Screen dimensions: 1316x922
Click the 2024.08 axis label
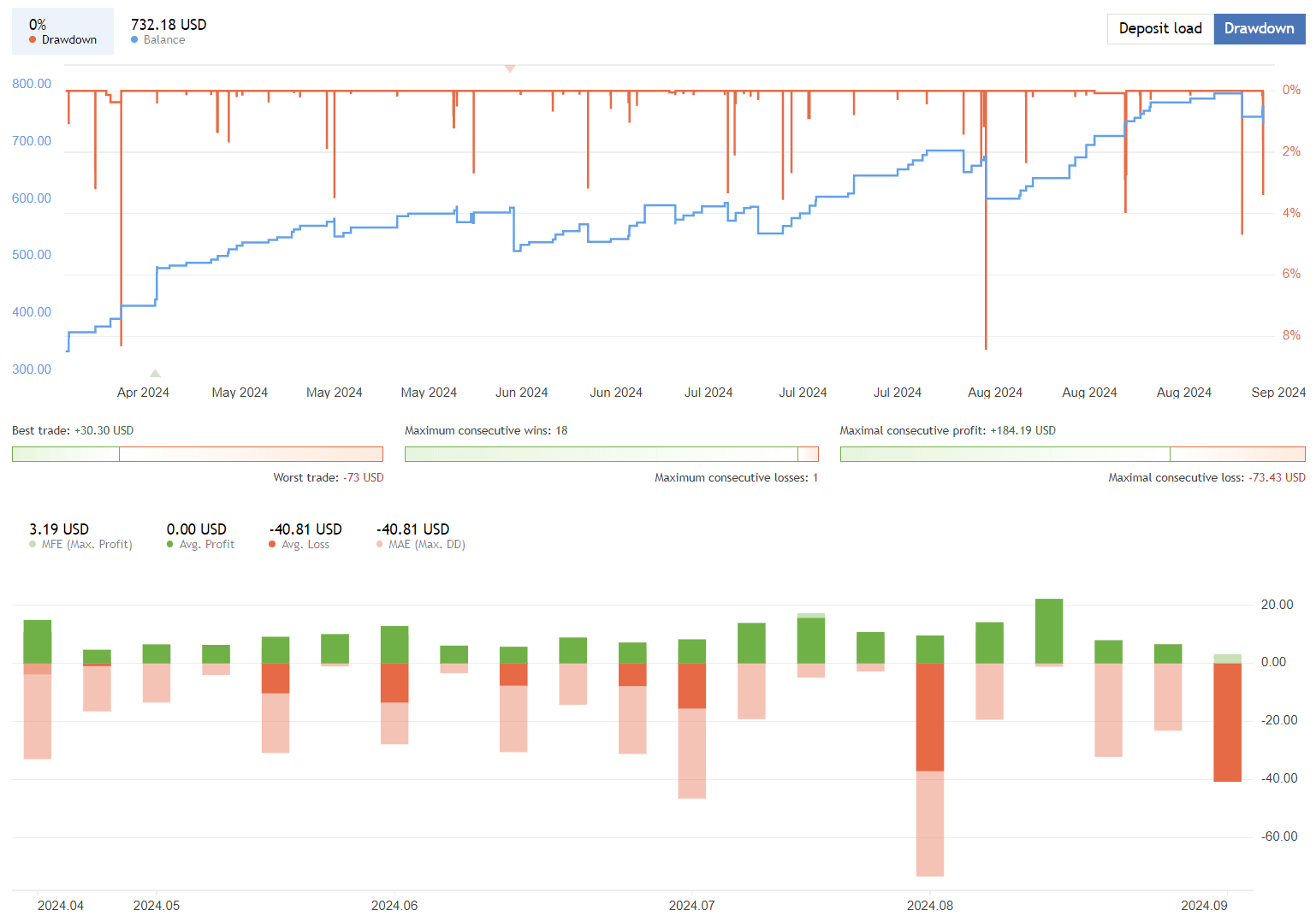pos(931,905)
